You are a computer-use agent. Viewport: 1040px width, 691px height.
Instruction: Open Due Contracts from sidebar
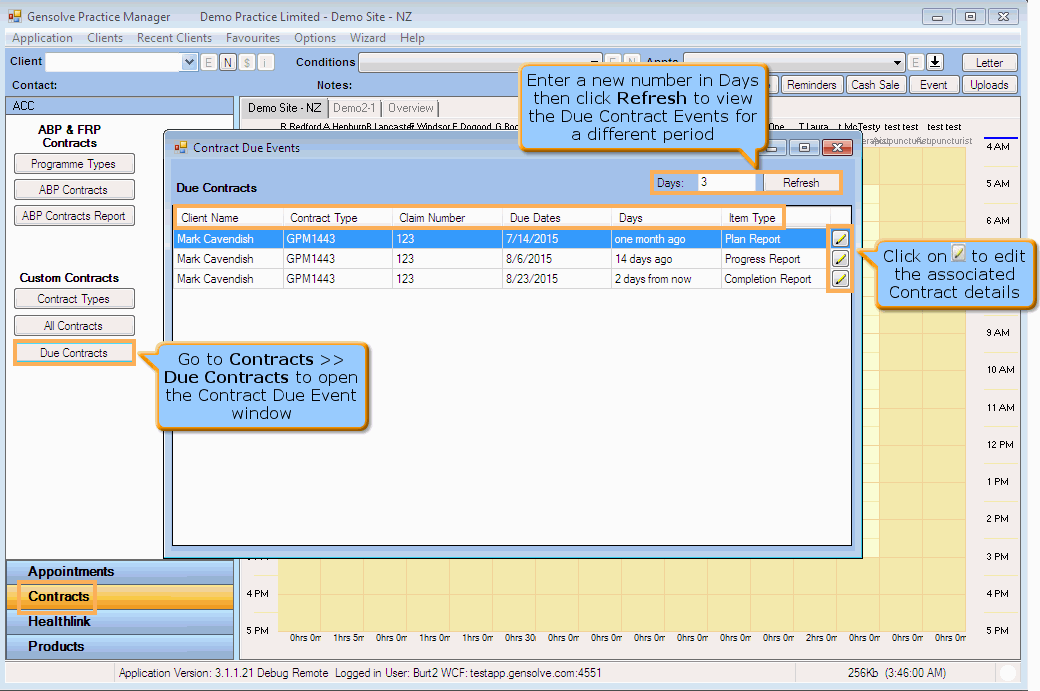74,353
